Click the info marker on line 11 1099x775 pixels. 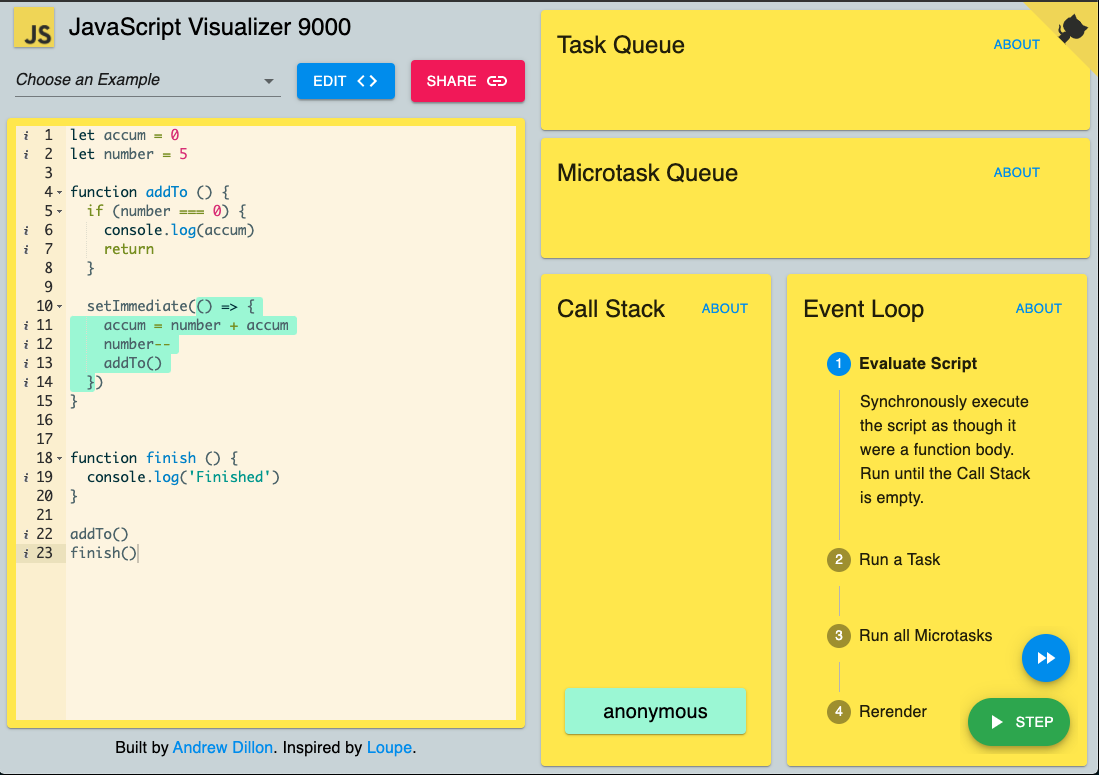pyautogui.click(x=26, y=325)
